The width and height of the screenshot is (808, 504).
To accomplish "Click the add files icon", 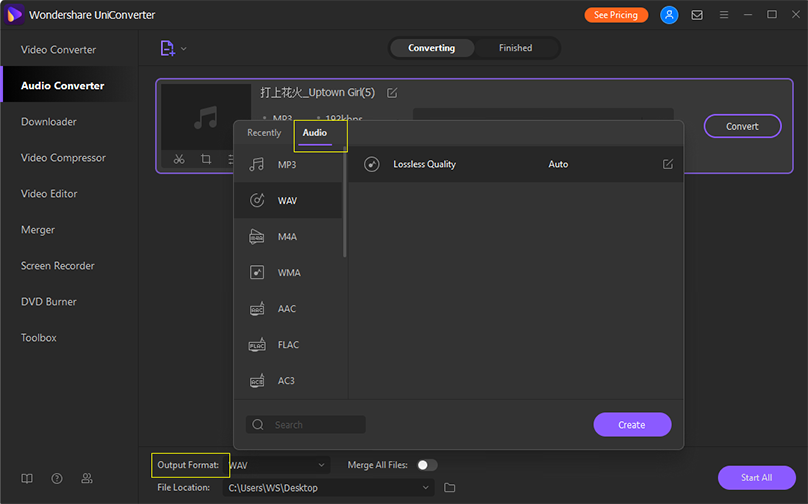I will click(167, 48).
